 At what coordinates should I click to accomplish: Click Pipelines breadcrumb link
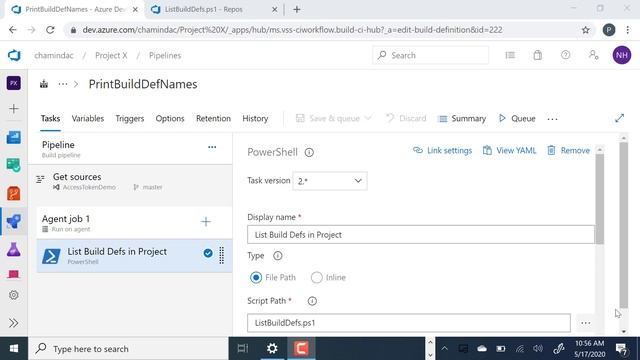click(165, 56)
